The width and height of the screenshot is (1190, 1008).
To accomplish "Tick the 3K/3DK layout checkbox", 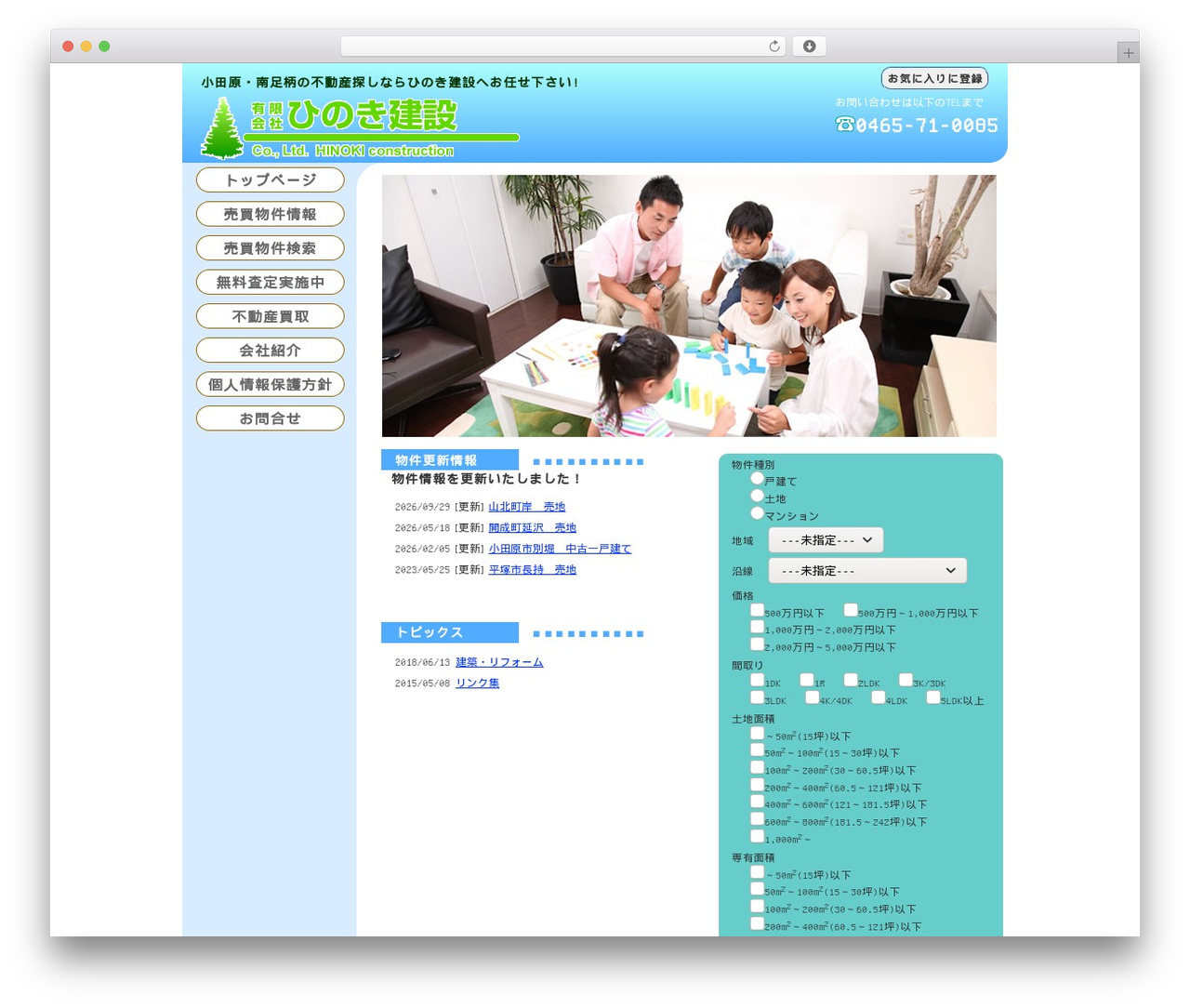I will click(x=906, y=680).
